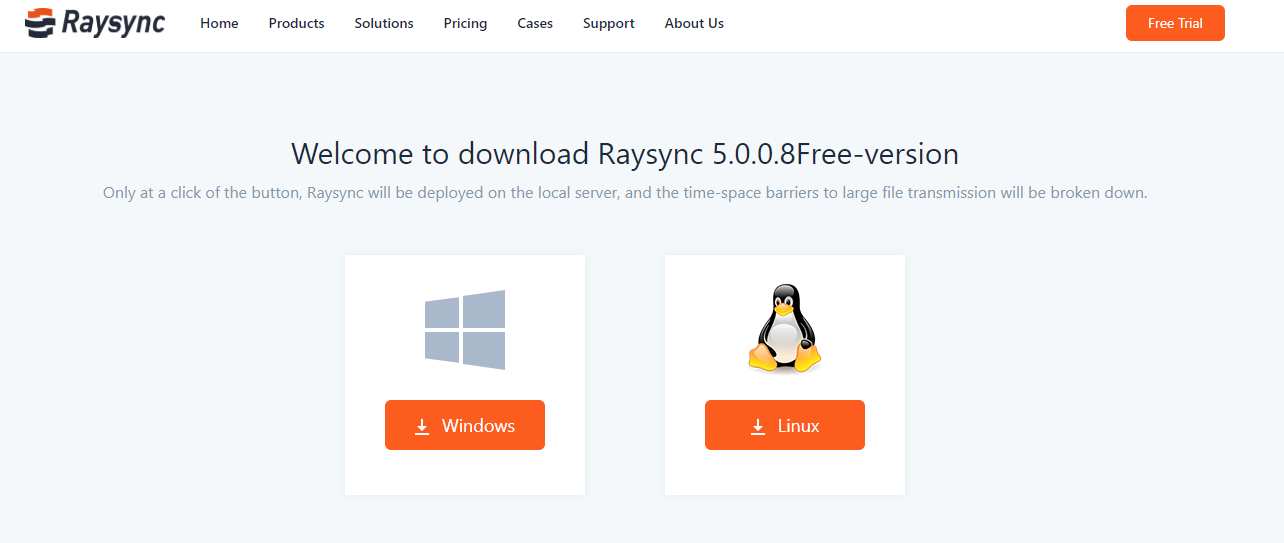Open the About Us page
This screenshot has height=543, width=1284.
tap(694, 23)
